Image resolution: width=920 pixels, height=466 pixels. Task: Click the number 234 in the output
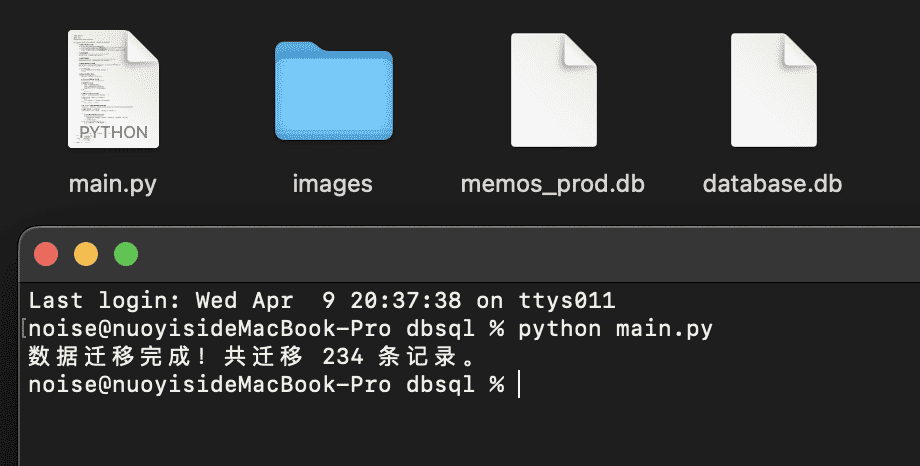(343, 356)
